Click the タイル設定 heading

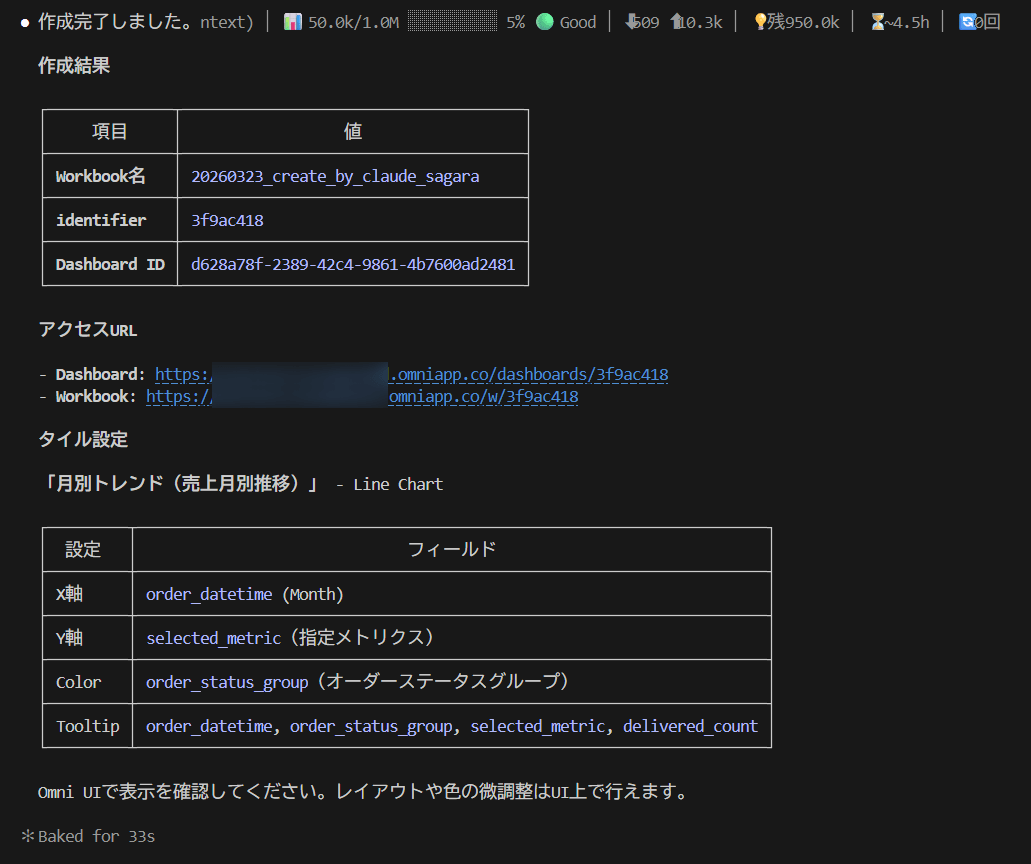(x=83, y=440)
